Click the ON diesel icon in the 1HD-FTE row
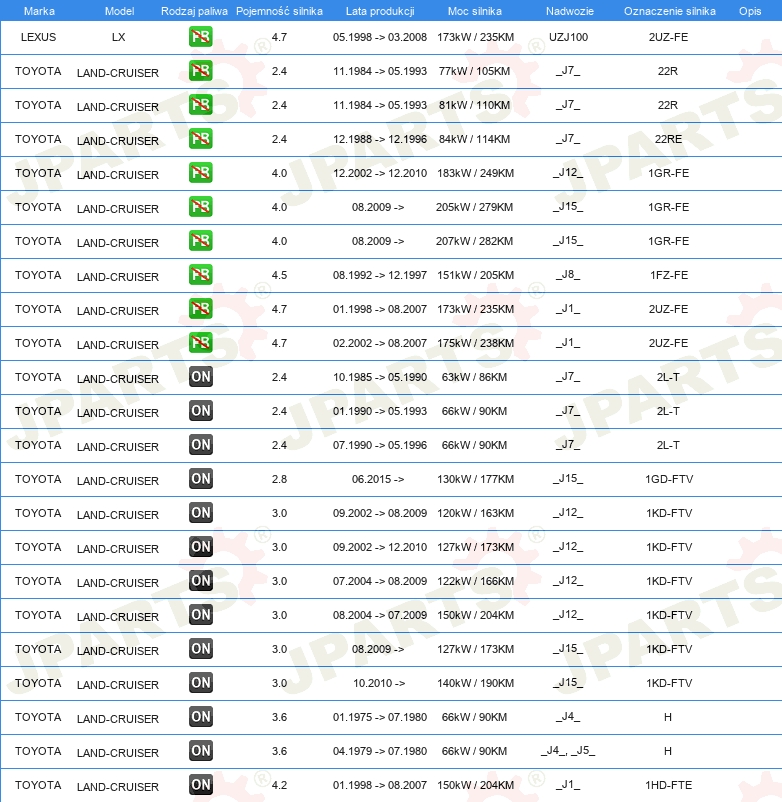This screenshot has width=782, height=802. tap(200, 785)
